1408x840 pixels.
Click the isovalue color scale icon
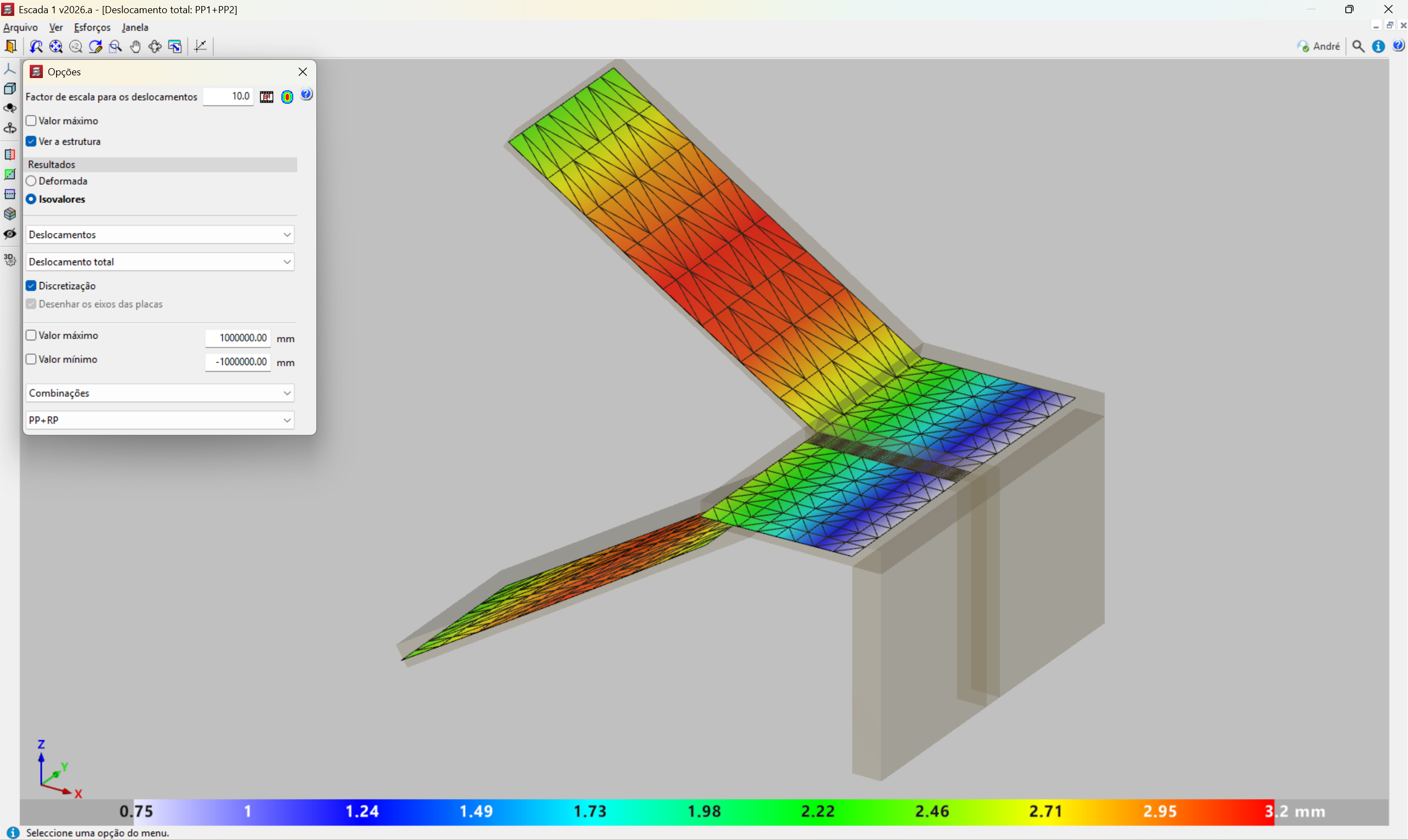pyautogui.click(x=287, y=97)
